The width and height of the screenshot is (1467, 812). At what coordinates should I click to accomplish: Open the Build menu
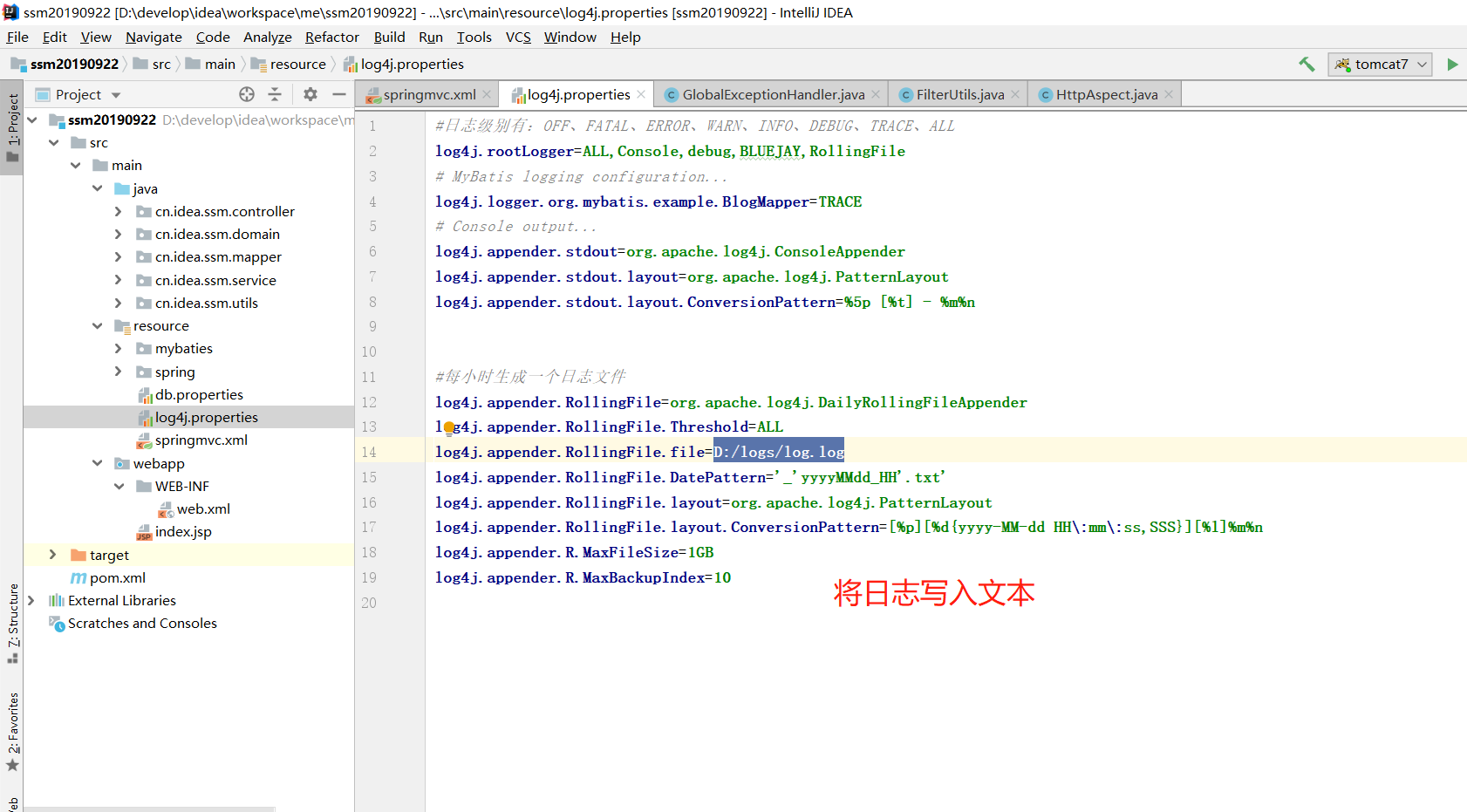tap(389, 37)
